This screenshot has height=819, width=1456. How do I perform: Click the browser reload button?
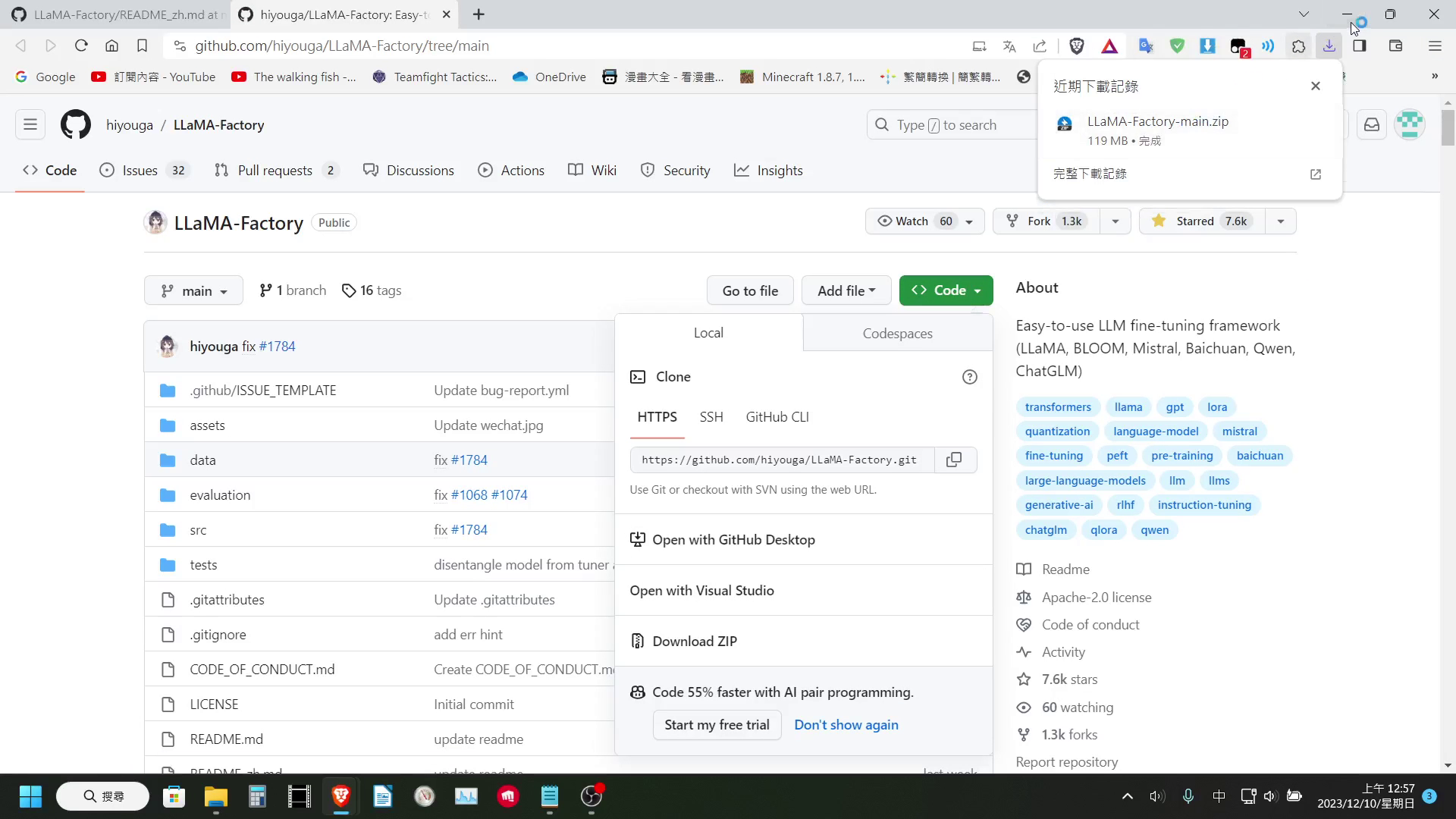pyautogui.click(x=81, y=46)
